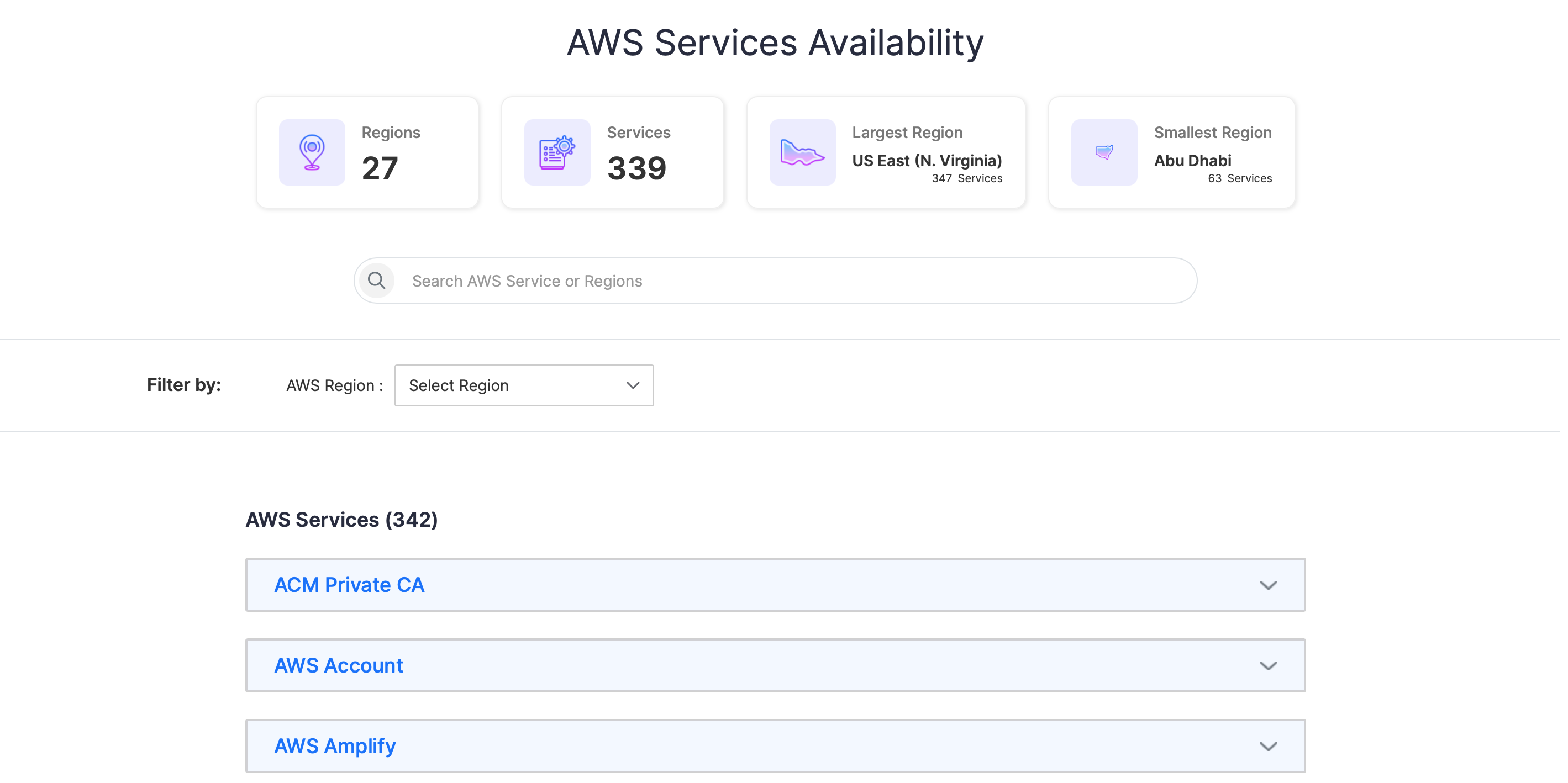Viewport: 1568px width, 783px height.
Task: Expand the ACM Private CA section
Action: point(1269,585)
